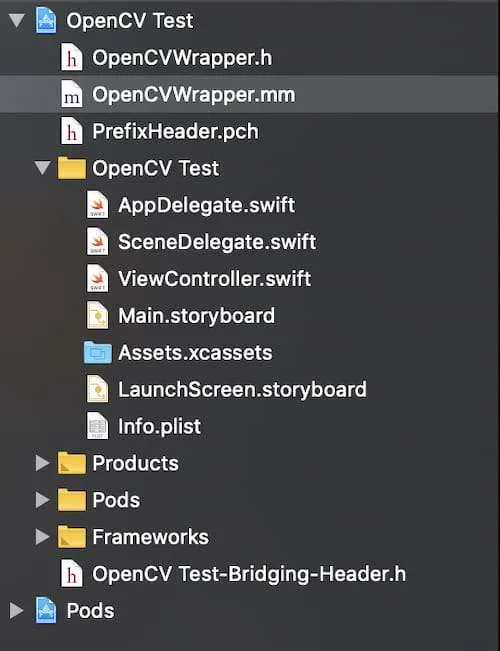Click the OpenCV Test project icon
Screen dimensions: 500x651
coord(46,21)
